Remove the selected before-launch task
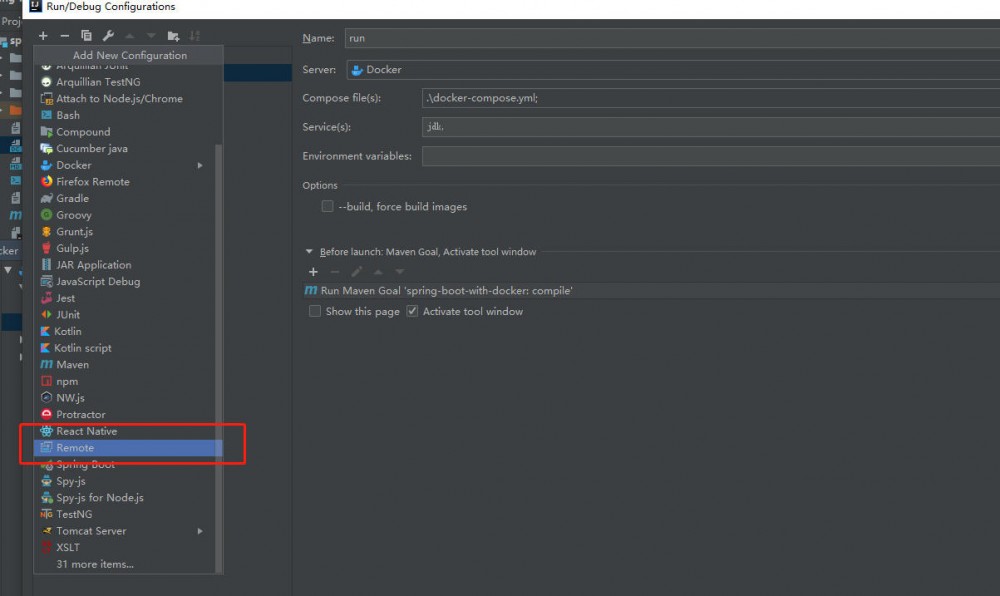Image resolution: width=1000 pixels, height=596 pixels. point(335,272)
